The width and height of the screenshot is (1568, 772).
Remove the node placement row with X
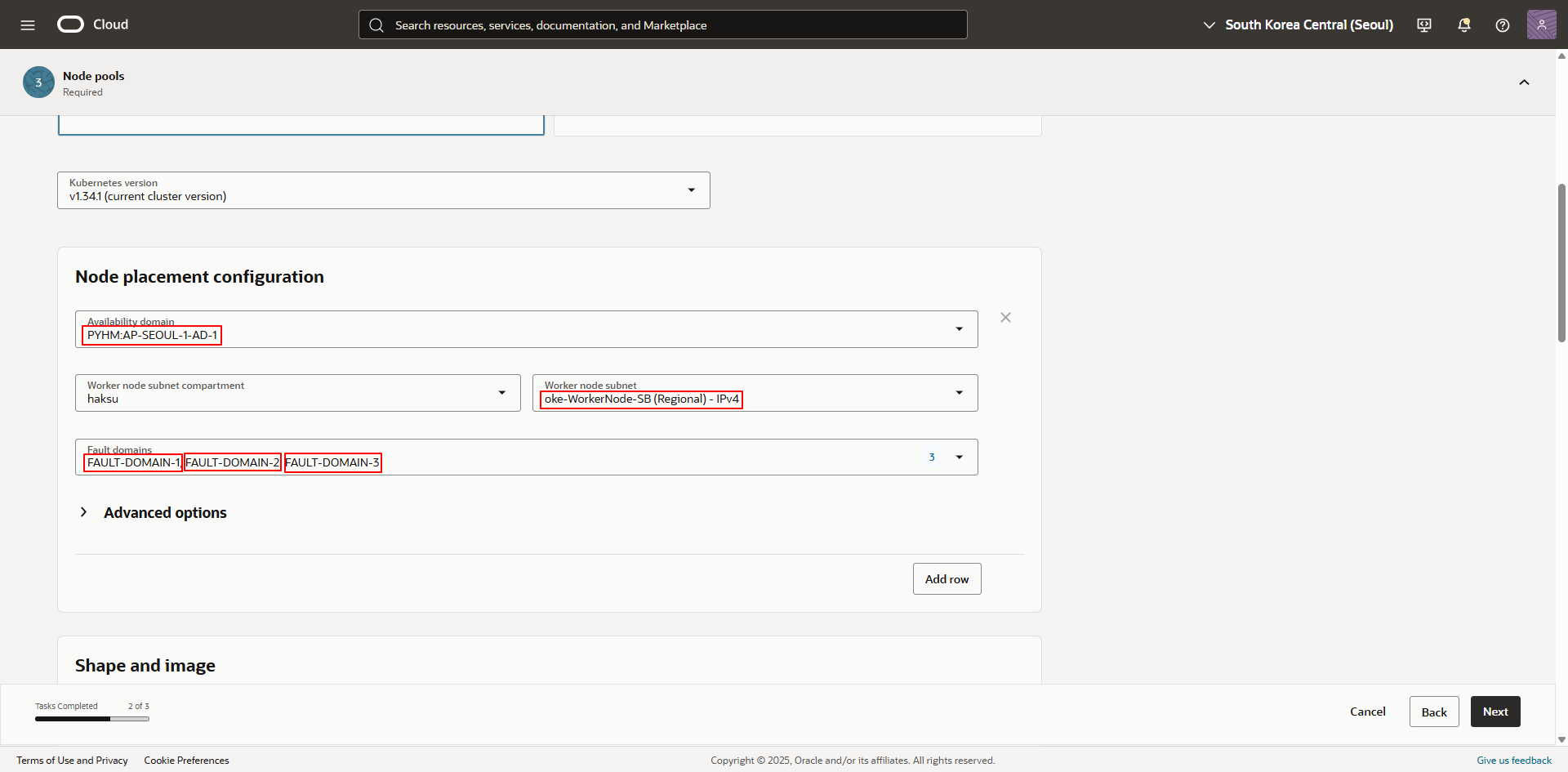coord(1005,318)
